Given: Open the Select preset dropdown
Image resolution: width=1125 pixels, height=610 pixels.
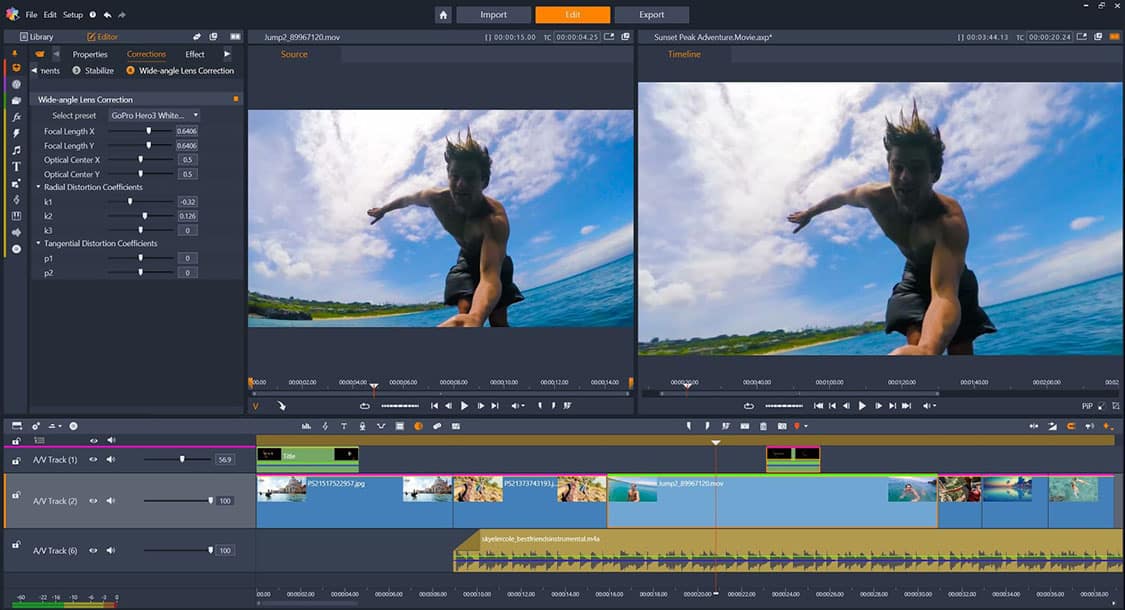Looking at the screenshot, I should click(154, 115).
